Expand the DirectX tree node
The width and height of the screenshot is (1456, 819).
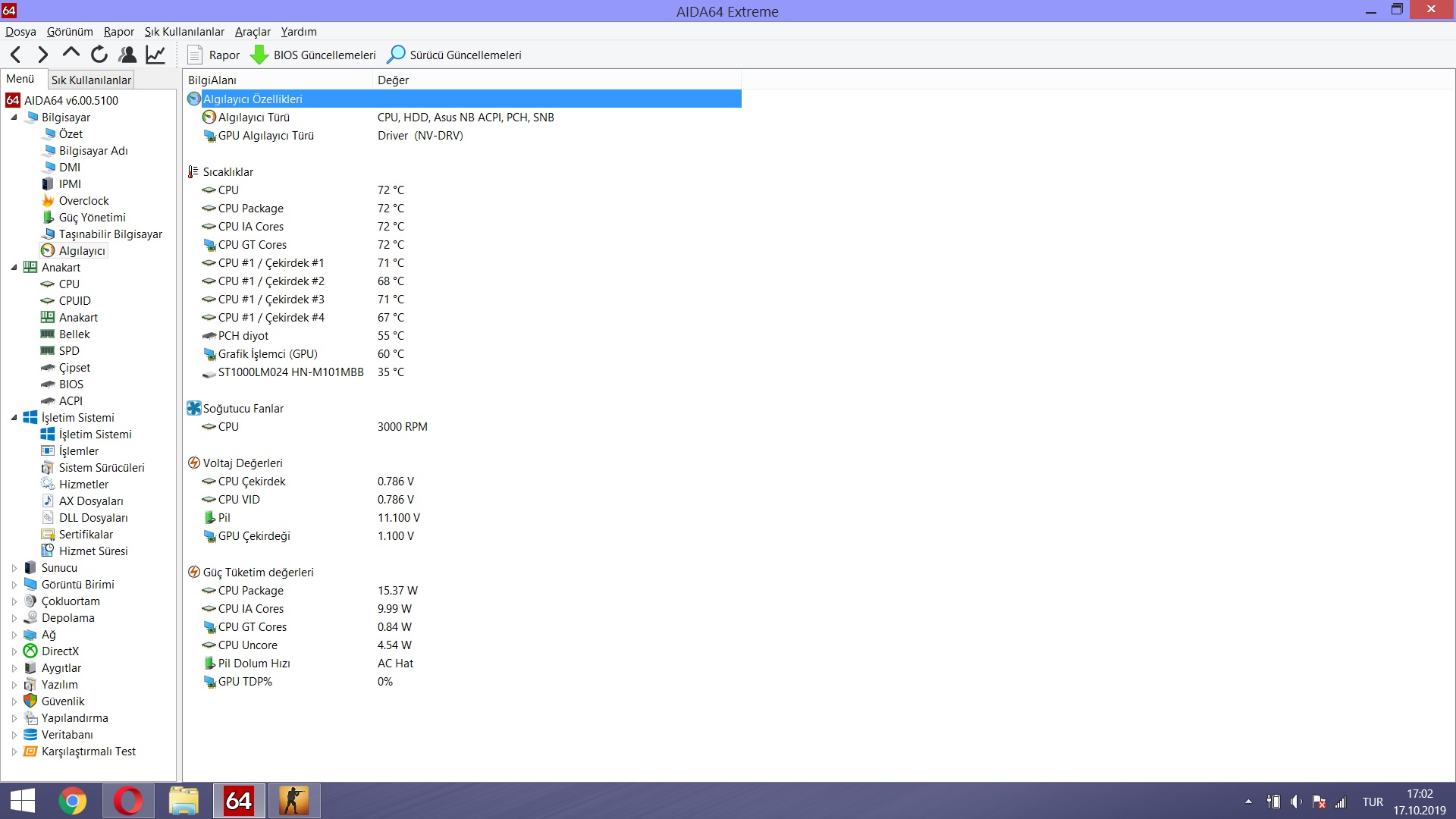pyautogui.click(x=14, y=651)
